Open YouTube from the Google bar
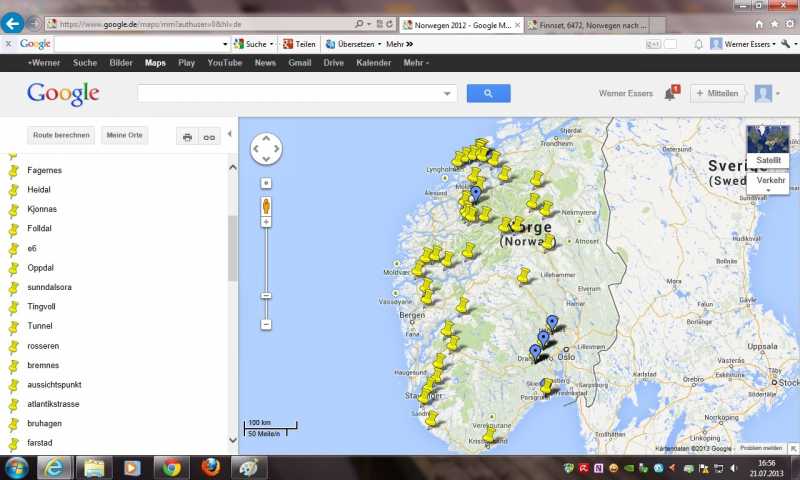Viewport: 800px width, 480px height. (224, 62)
